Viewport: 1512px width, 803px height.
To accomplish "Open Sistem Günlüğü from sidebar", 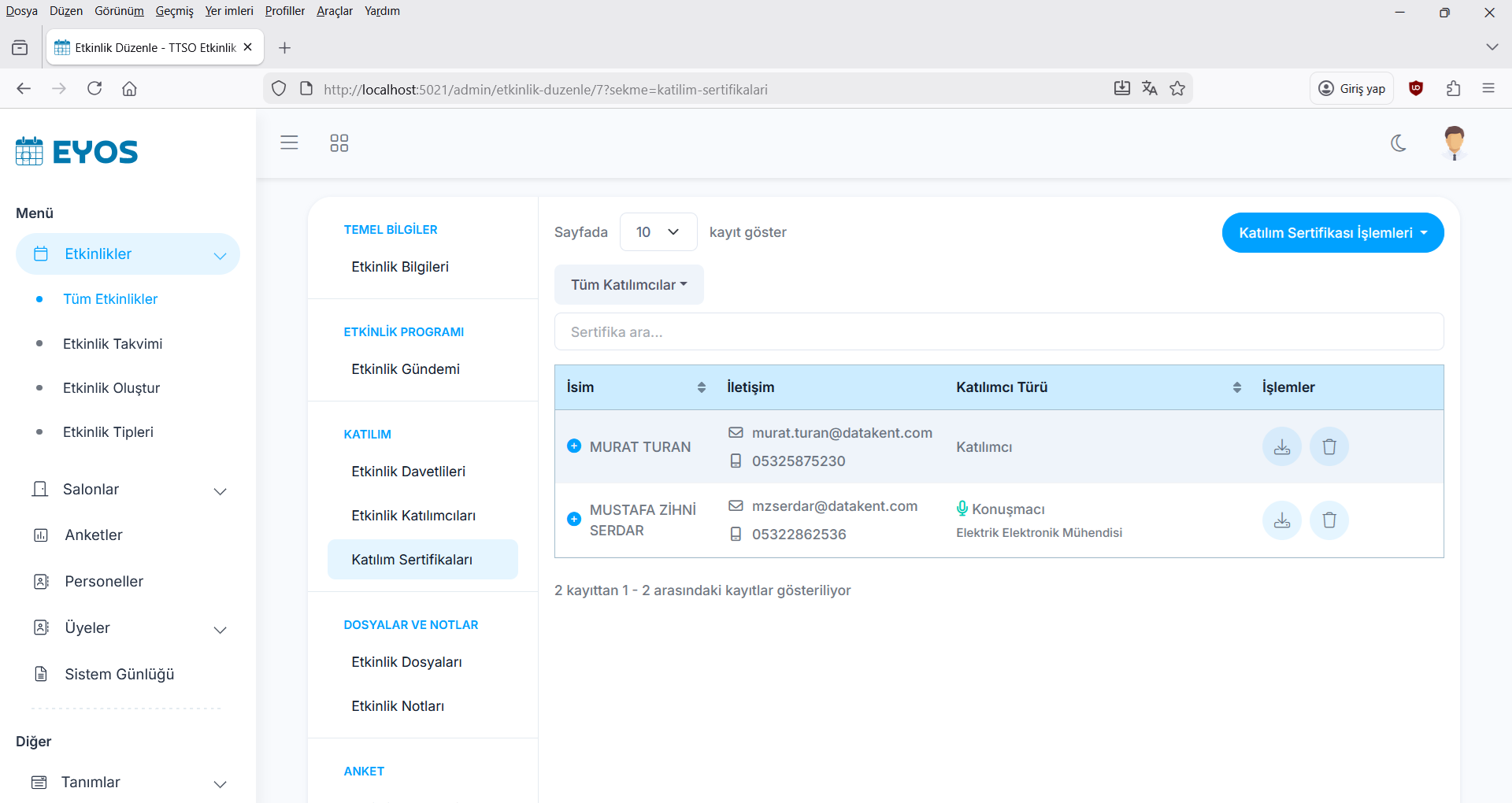I will [120, 675].
